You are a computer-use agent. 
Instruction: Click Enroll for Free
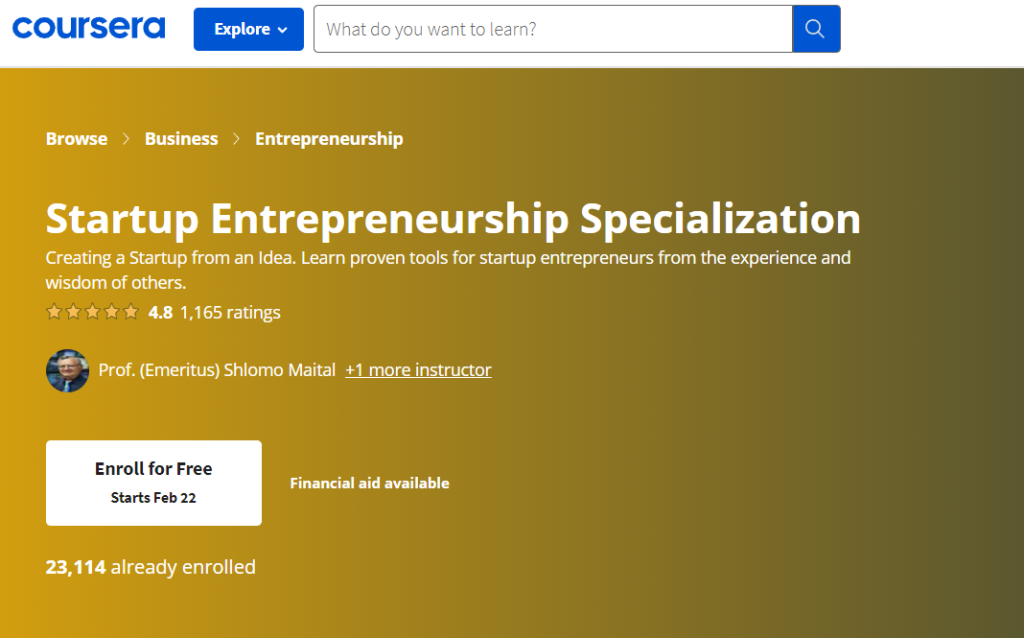(153, 482)
